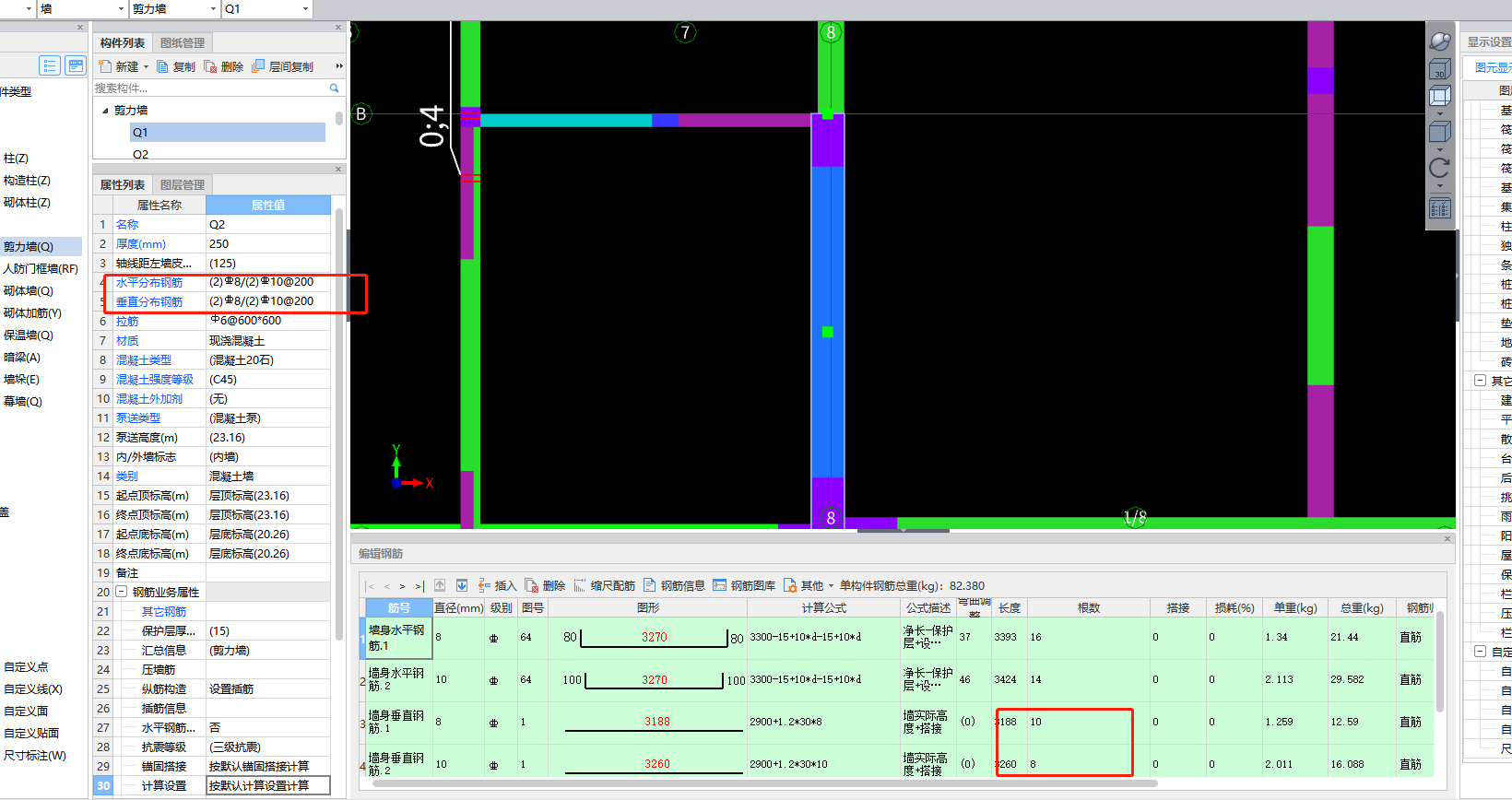Image resolution: width=1512 pixels, height=800 pixels.
Task: Open 钢筋信息 rebar info
Action: click(x=674, y=585)
